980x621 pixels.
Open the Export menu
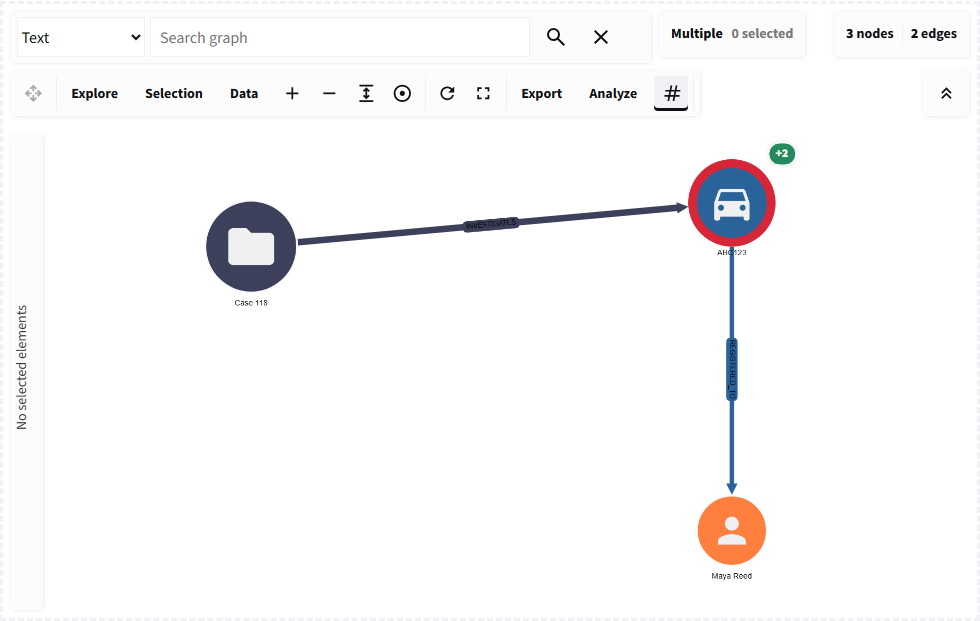(541, 94)
